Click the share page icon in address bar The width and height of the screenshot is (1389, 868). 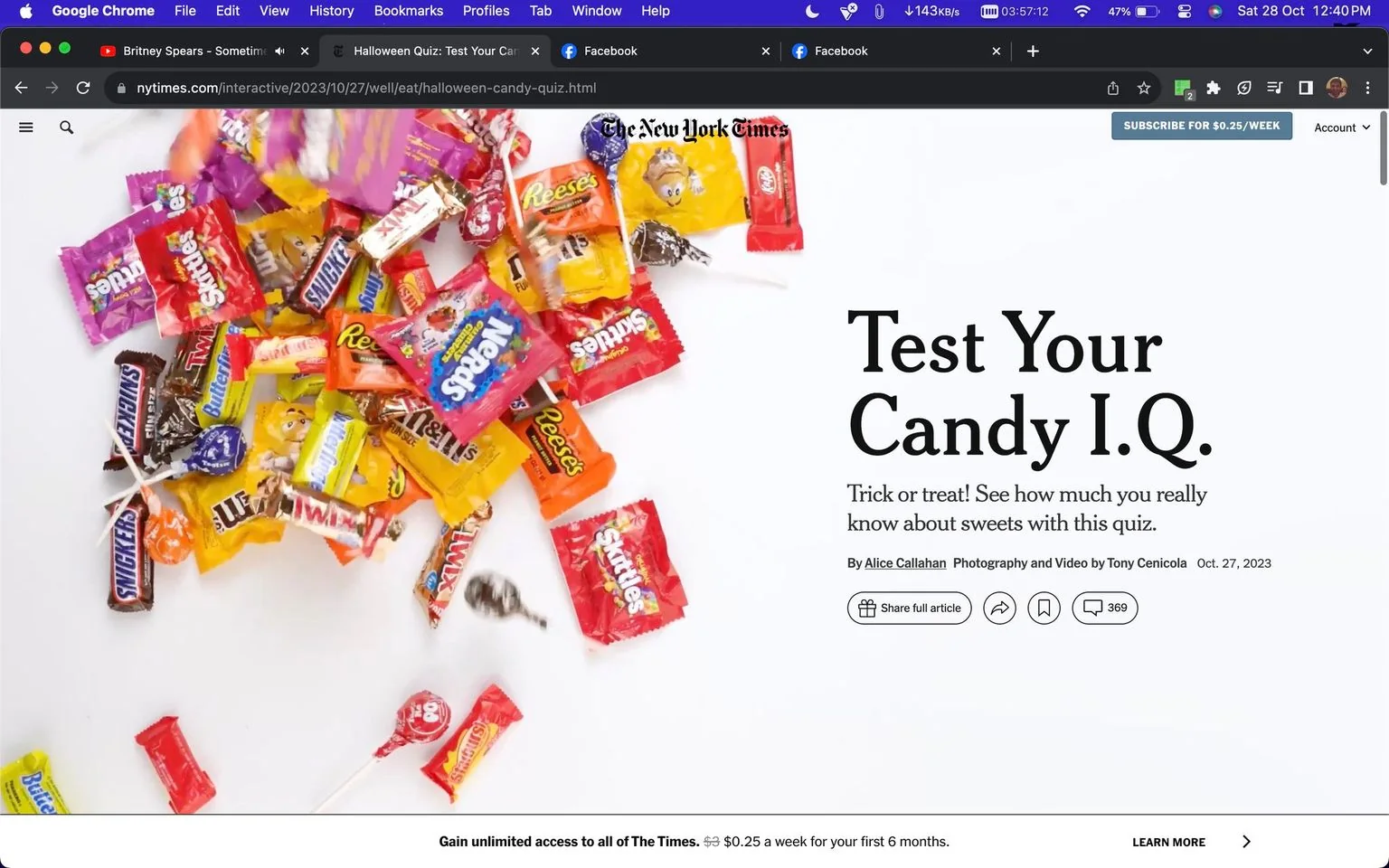click(1112, 88)
